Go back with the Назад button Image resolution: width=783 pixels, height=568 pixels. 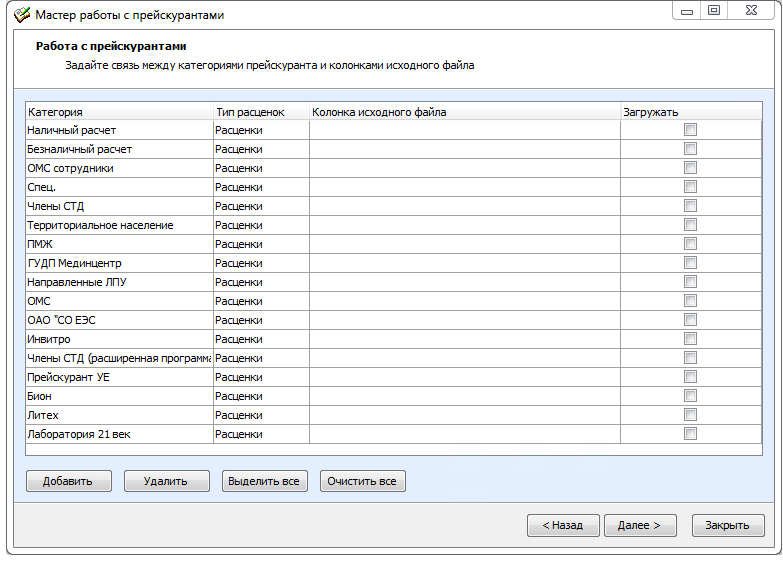click(x=562, y=525)
